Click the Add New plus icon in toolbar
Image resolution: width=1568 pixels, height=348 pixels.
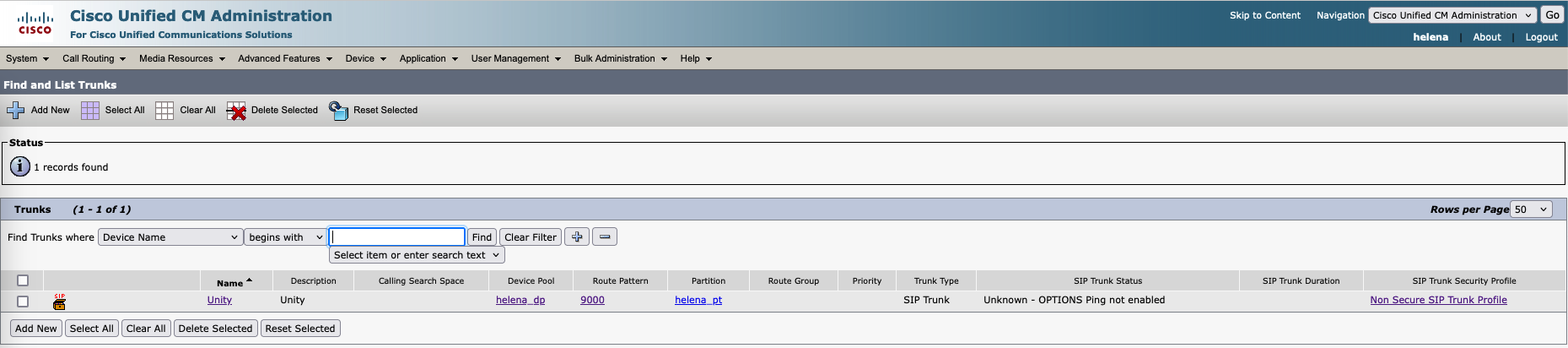(x=15, y=111)
